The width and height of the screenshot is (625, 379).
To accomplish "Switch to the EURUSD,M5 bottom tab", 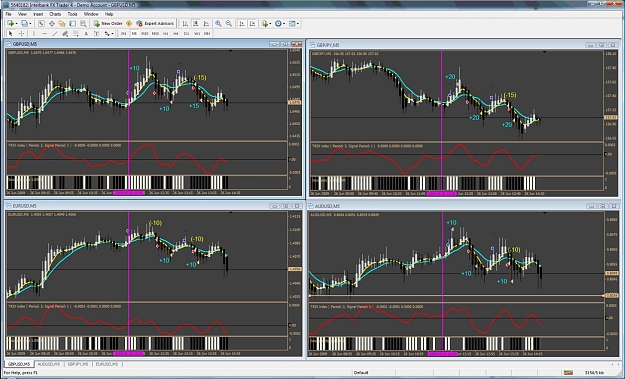I will 107,364.
